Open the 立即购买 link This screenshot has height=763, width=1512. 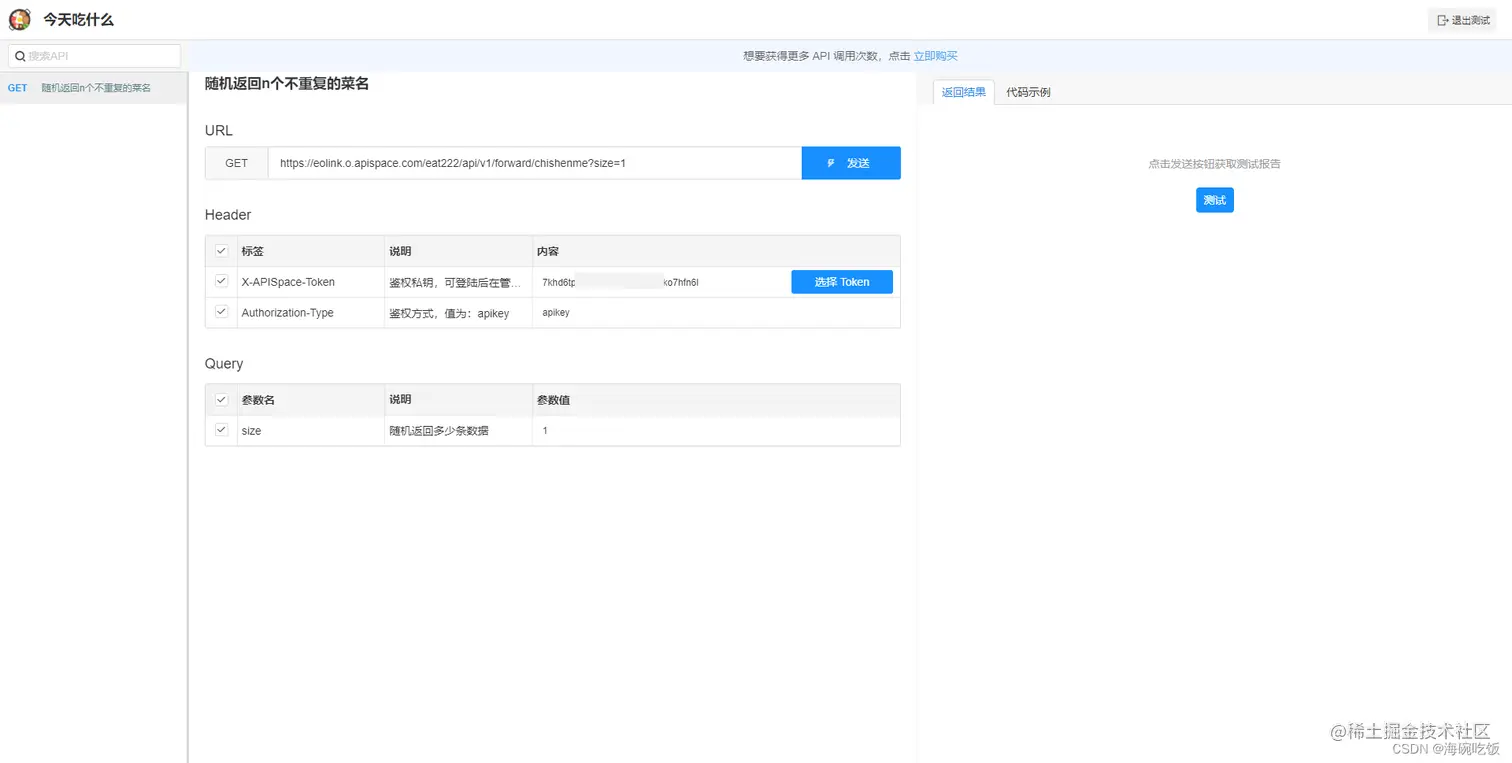(935, 55)
